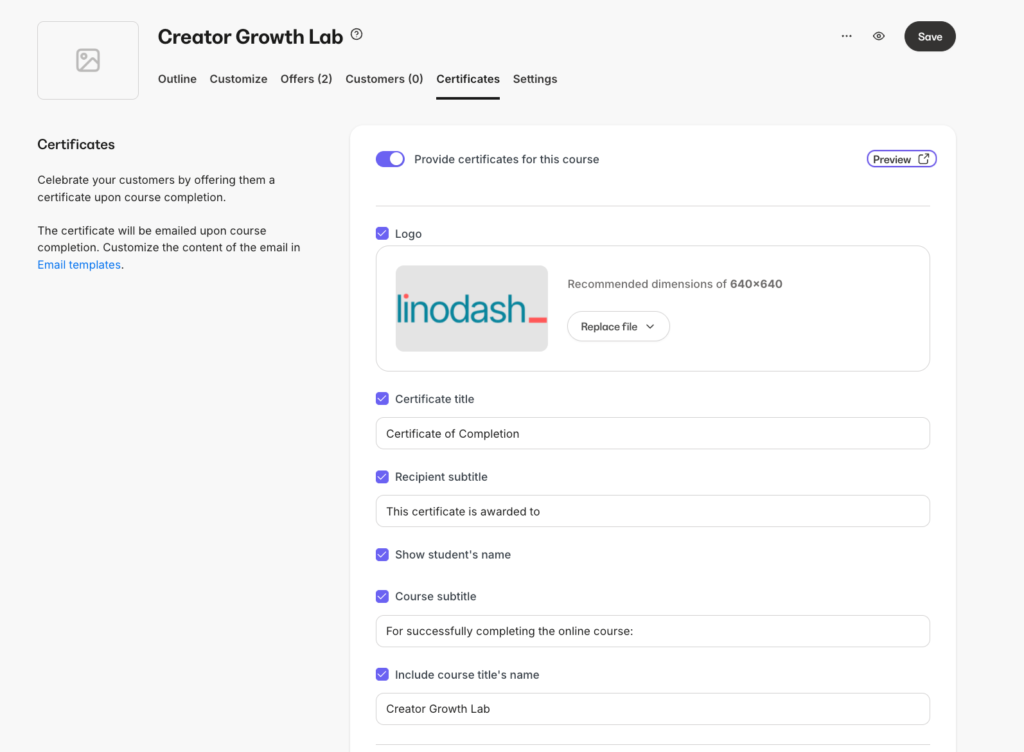The height and width of the screenshot is (752, 1024).
Task: Click the help icon beside Creator Growth Lab
Action: tap(357, 35)
